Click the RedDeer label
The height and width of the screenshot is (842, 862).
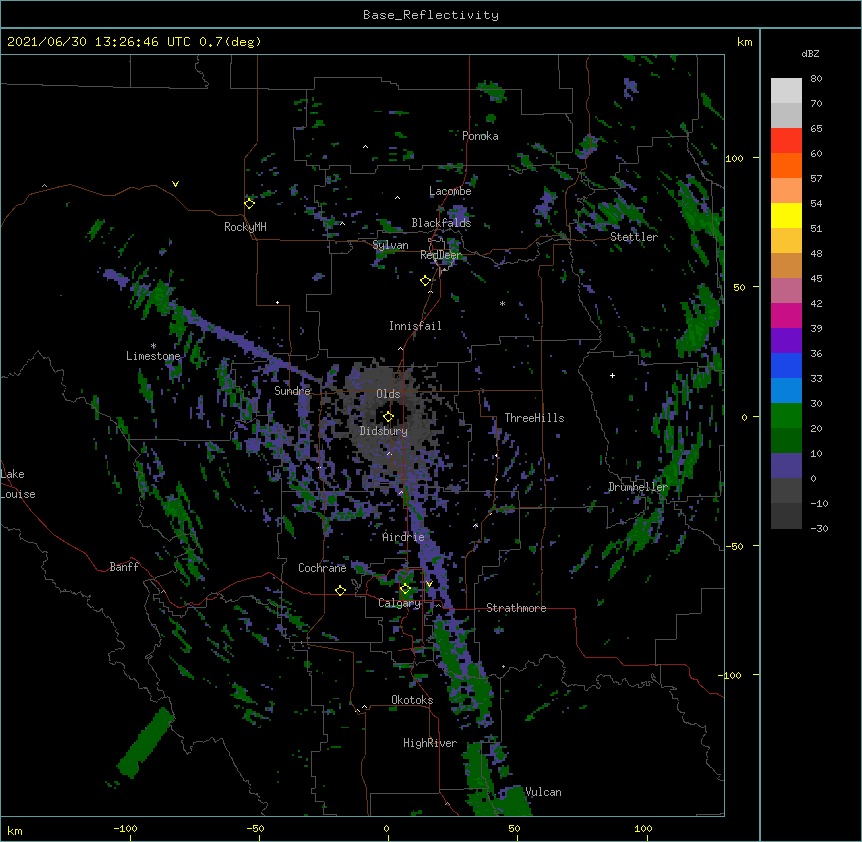(441, 255)
